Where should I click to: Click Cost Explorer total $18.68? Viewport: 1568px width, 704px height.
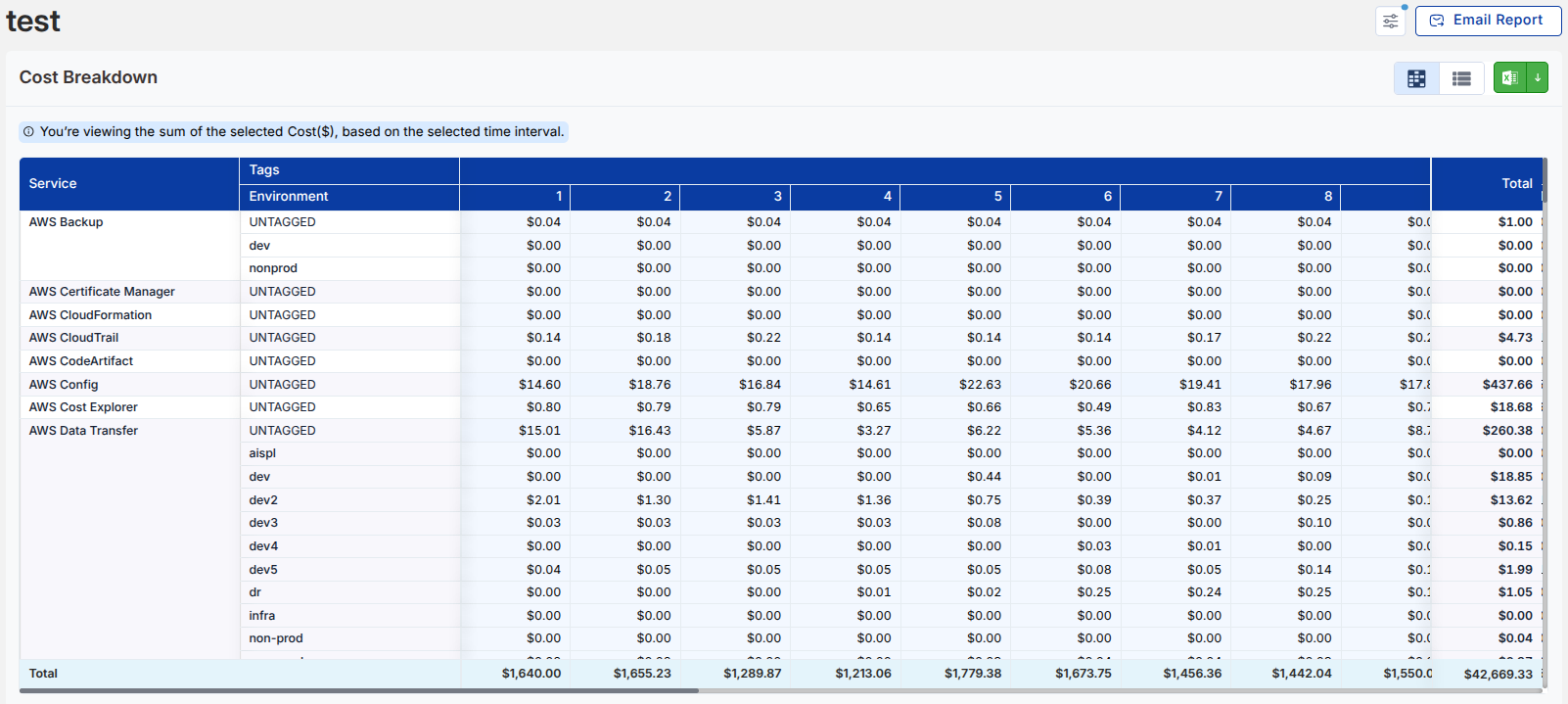(1511, 407)
